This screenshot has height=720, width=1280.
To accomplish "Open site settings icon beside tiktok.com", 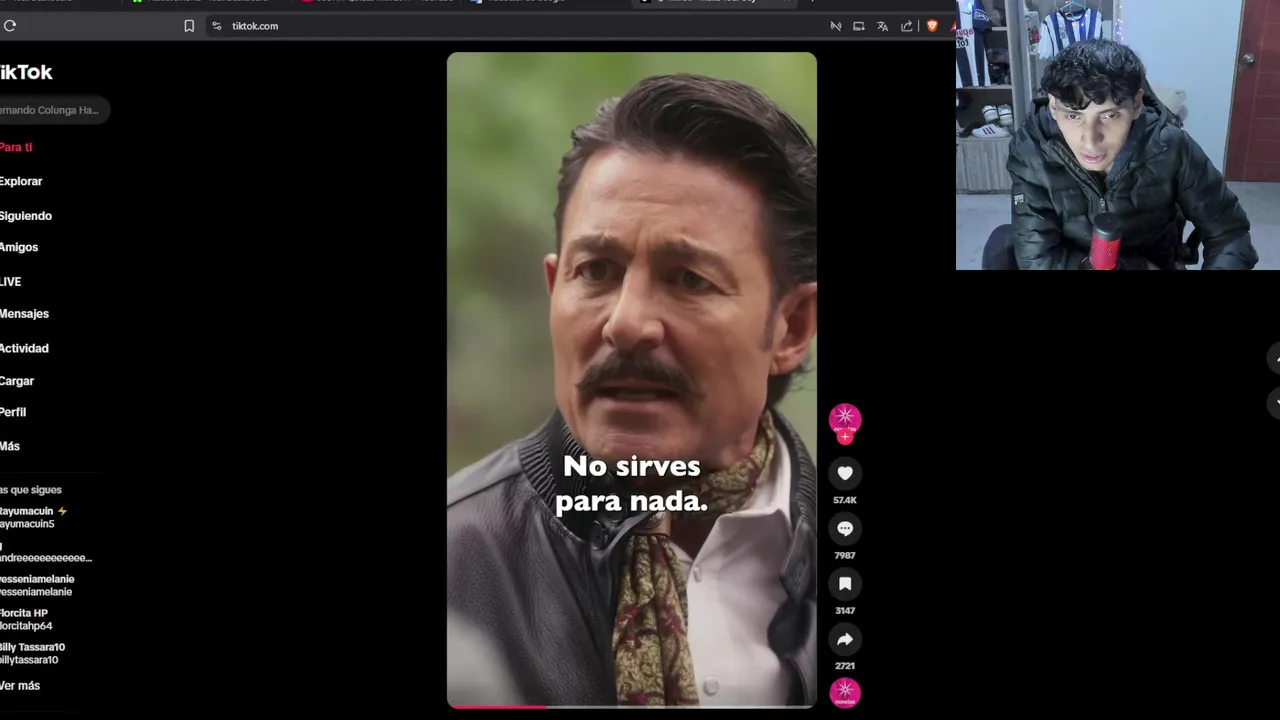I will [216, 26].
